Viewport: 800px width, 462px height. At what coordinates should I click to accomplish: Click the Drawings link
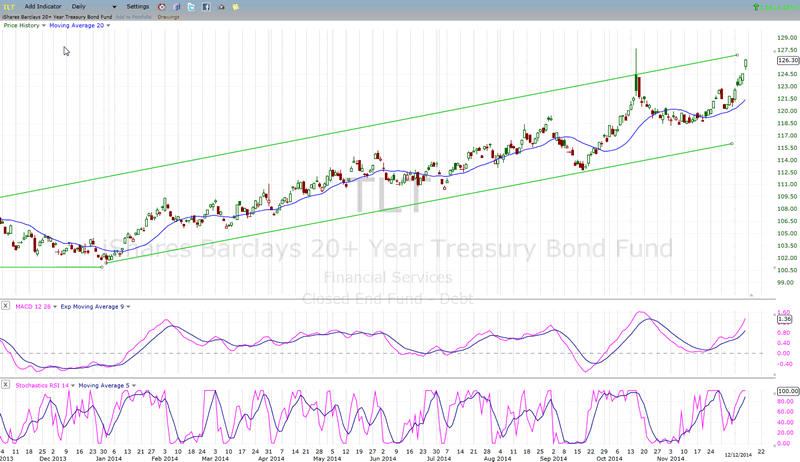tap(168, 17)
